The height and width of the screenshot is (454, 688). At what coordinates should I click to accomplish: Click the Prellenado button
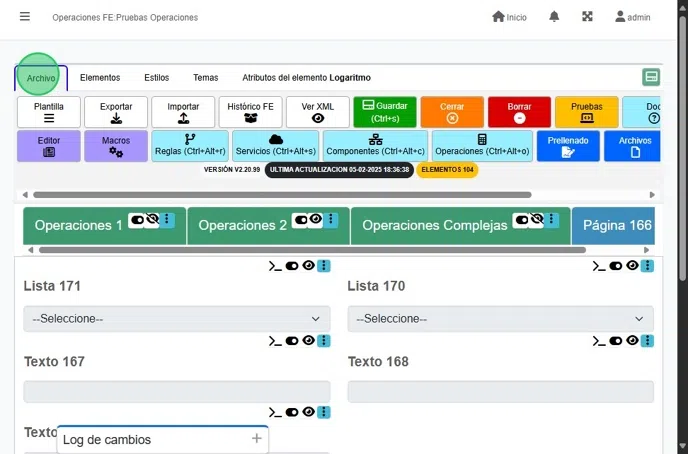pos(568,146)
